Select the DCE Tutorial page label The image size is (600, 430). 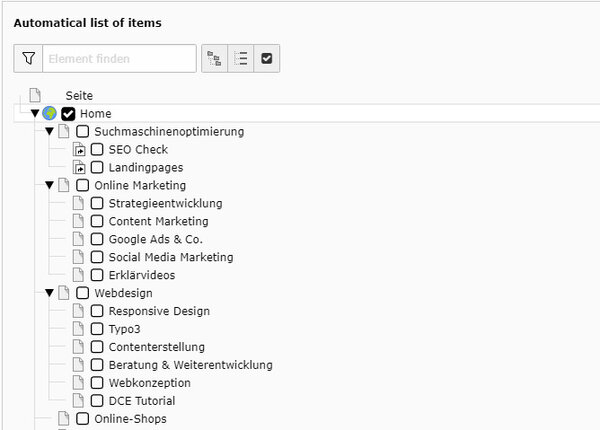pyautogui.click(x=142, y=401)
